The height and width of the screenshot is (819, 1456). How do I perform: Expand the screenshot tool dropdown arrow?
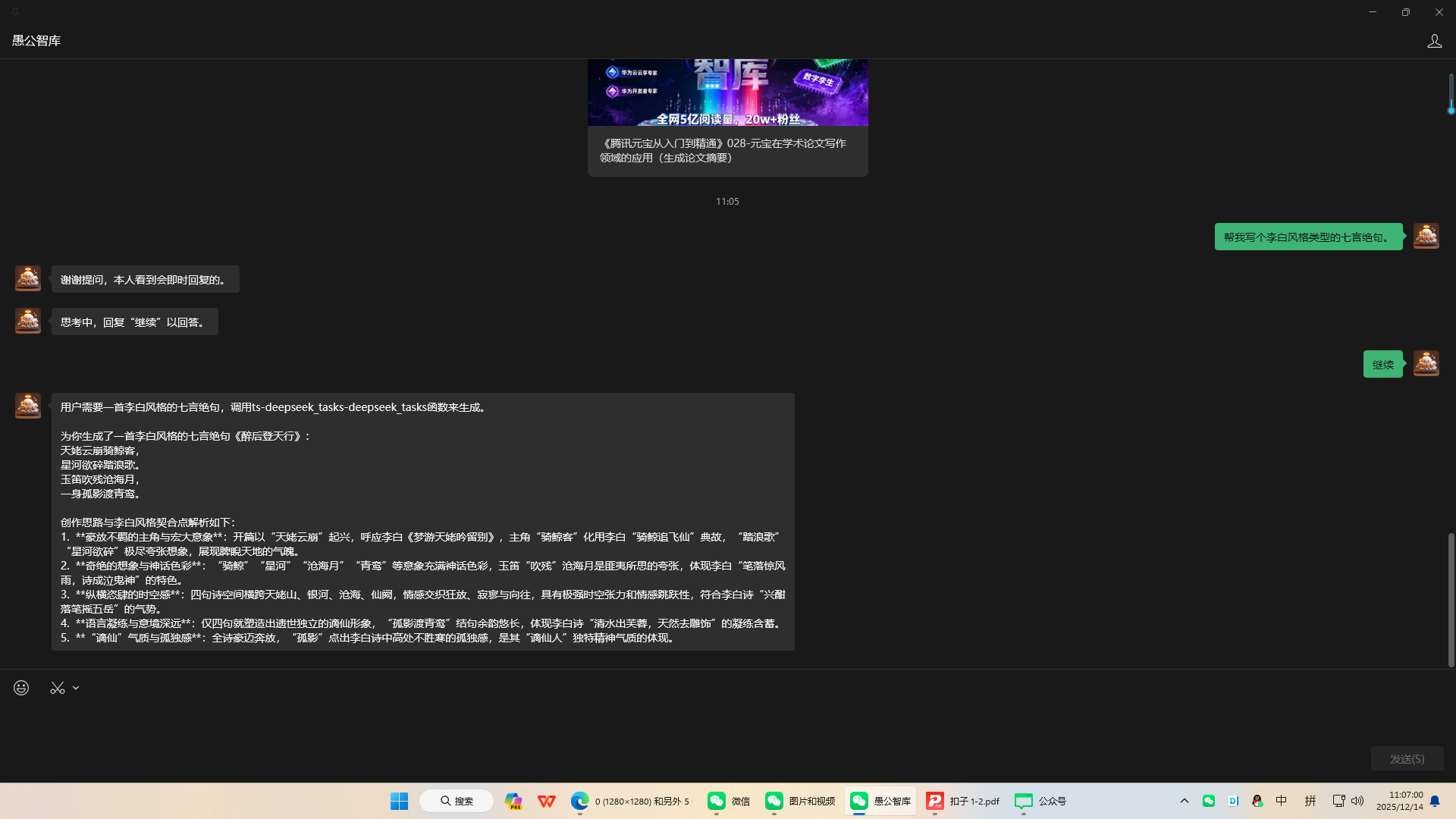75,687
